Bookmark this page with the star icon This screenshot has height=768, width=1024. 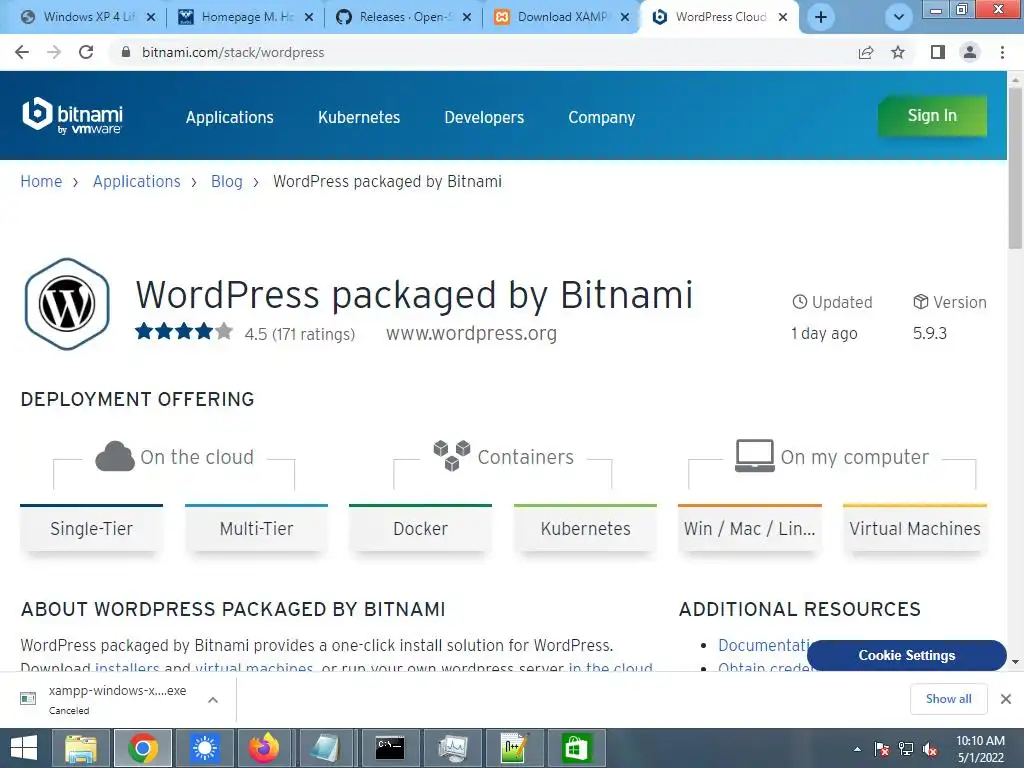click(899, 52)
